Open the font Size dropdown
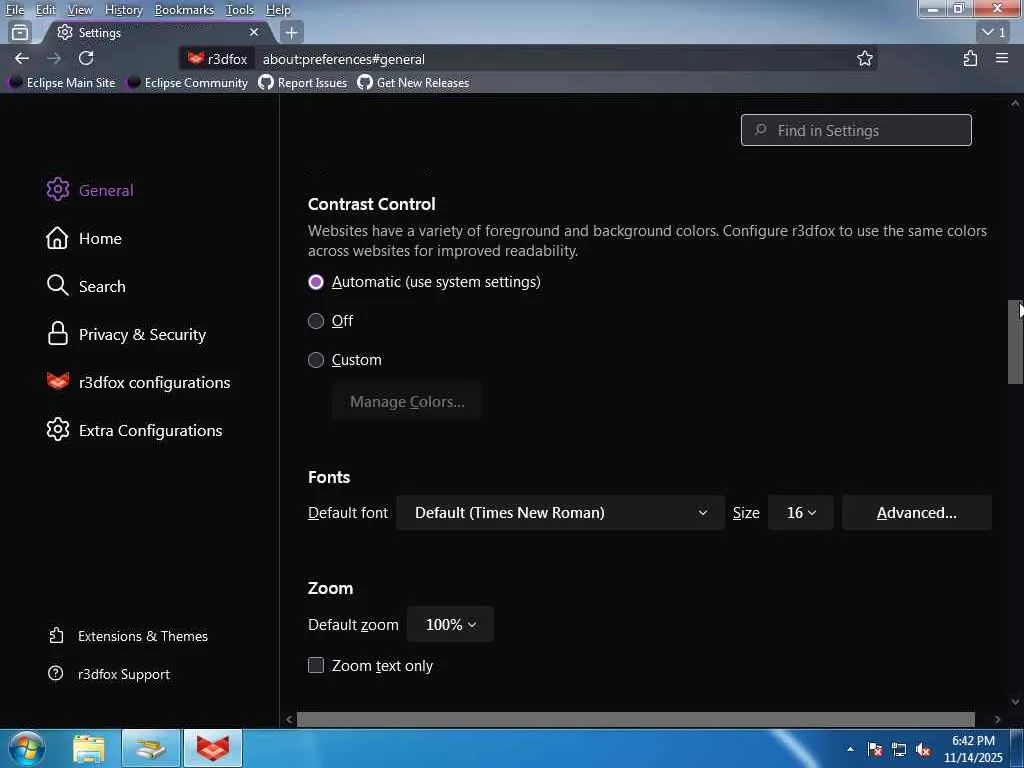The image size is (1024, 768). coord(801,513)
